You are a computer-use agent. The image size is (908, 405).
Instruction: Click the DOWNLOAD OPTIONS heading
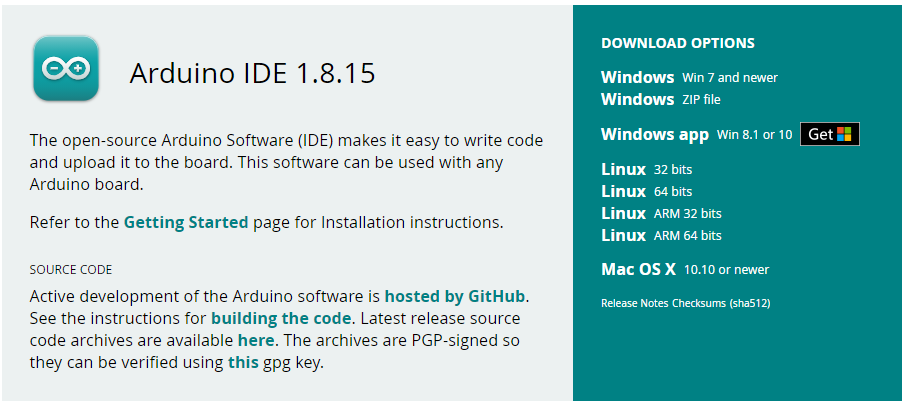[x=678, y=43]
